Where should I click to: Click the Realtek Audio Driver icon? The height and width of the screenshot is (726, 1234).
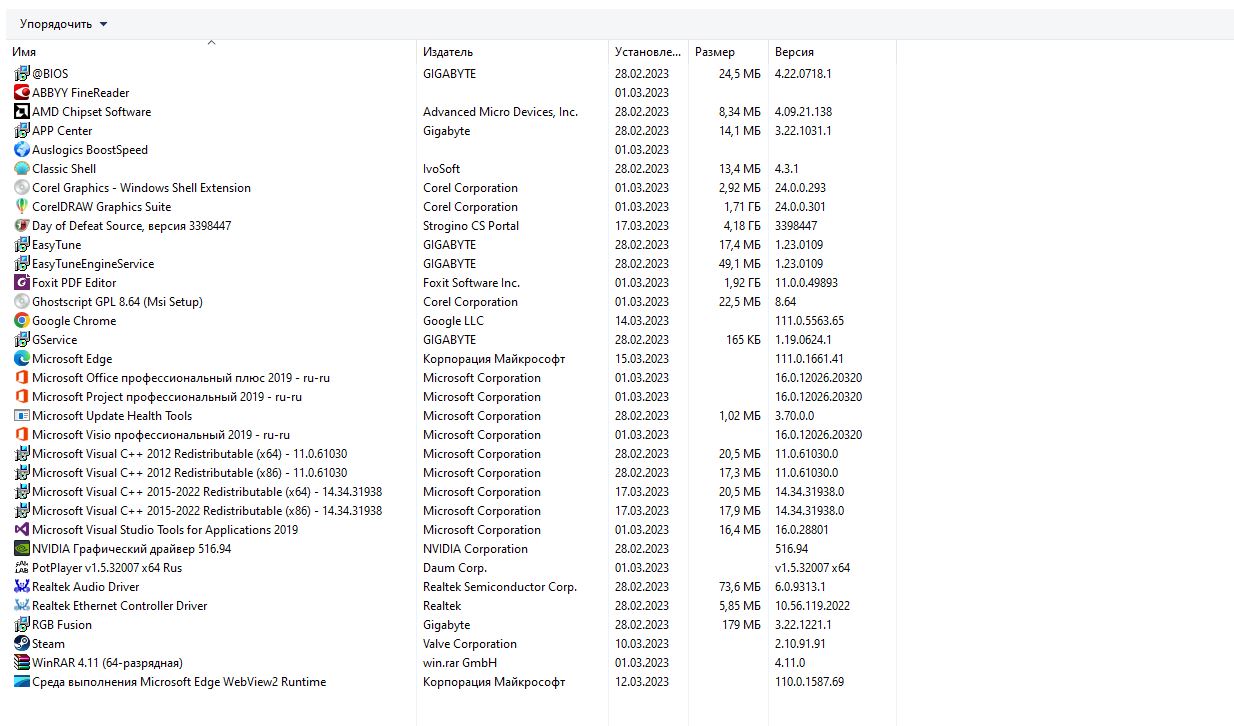click(x=22, y=586)
